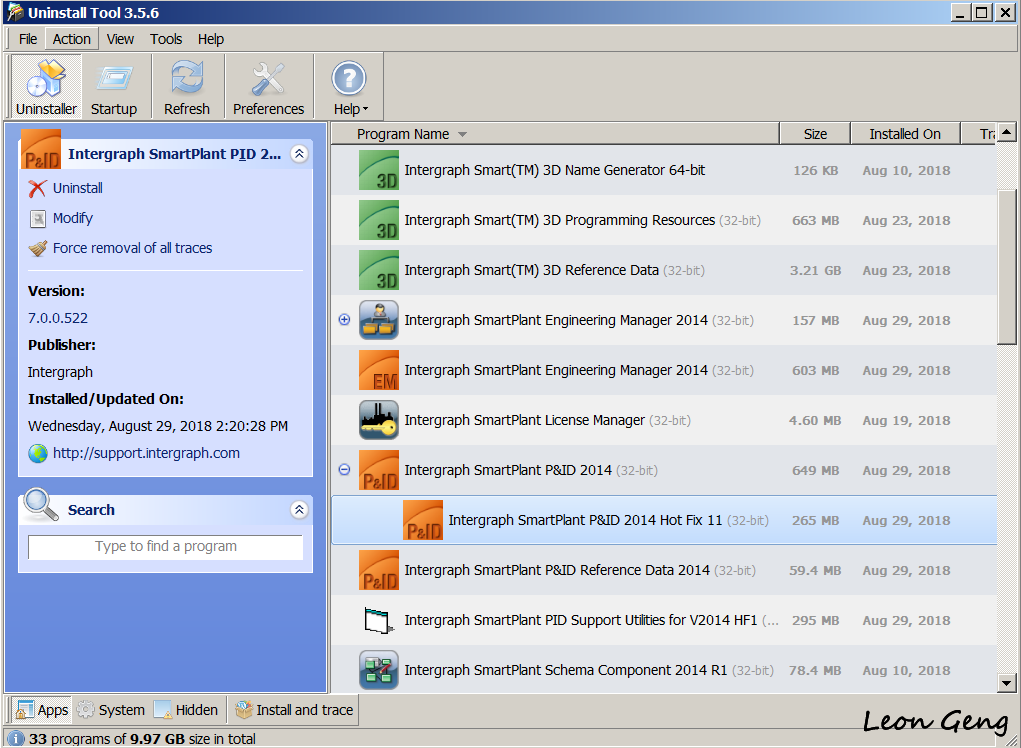The width and height of the screenshot is (1021, 748).
Task: Click the Schema Component 2014 R1 icon
Action: (379, 671)
